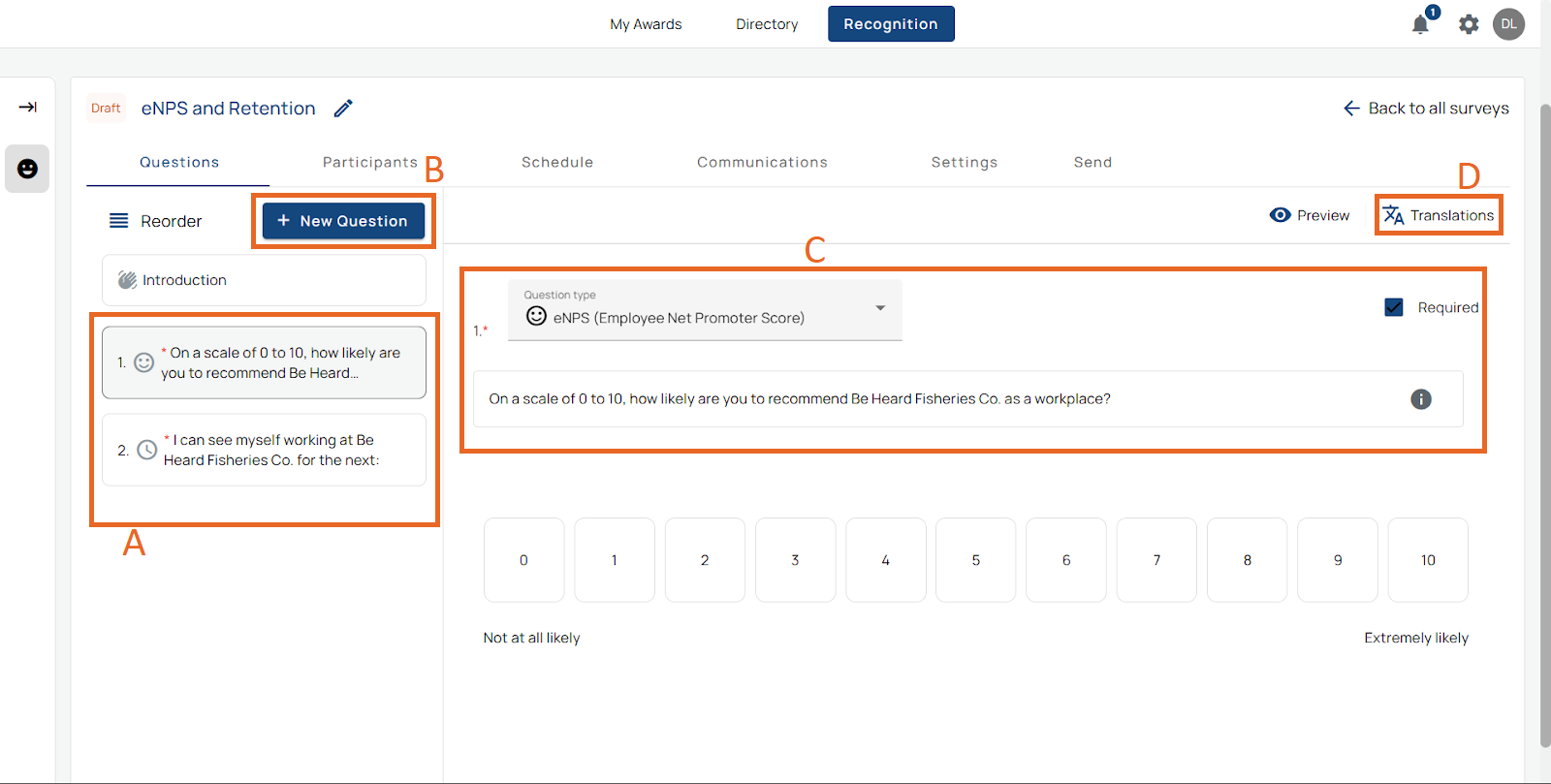Screen dimensions: 1551x784
Task: Open the DL user avatar menu
Action: click(x=1508, y=24)
